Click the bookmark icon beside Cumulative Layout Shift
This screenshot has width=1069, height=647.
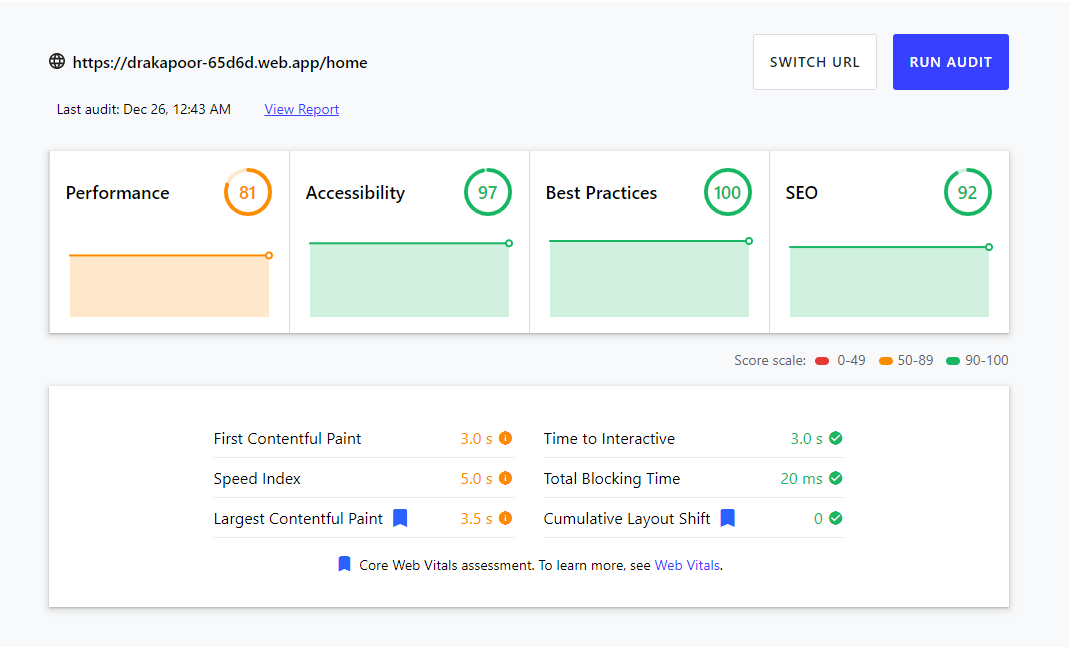click(x=728, y=518)
